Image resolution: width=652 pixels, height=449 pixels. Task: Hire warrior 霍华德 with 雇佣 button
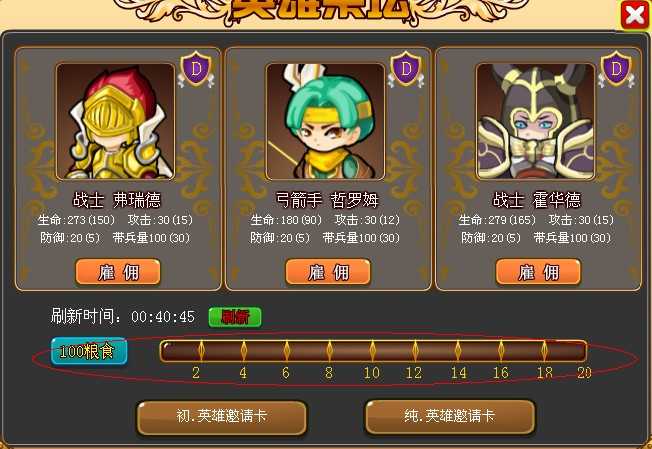(x=538, y=272)
